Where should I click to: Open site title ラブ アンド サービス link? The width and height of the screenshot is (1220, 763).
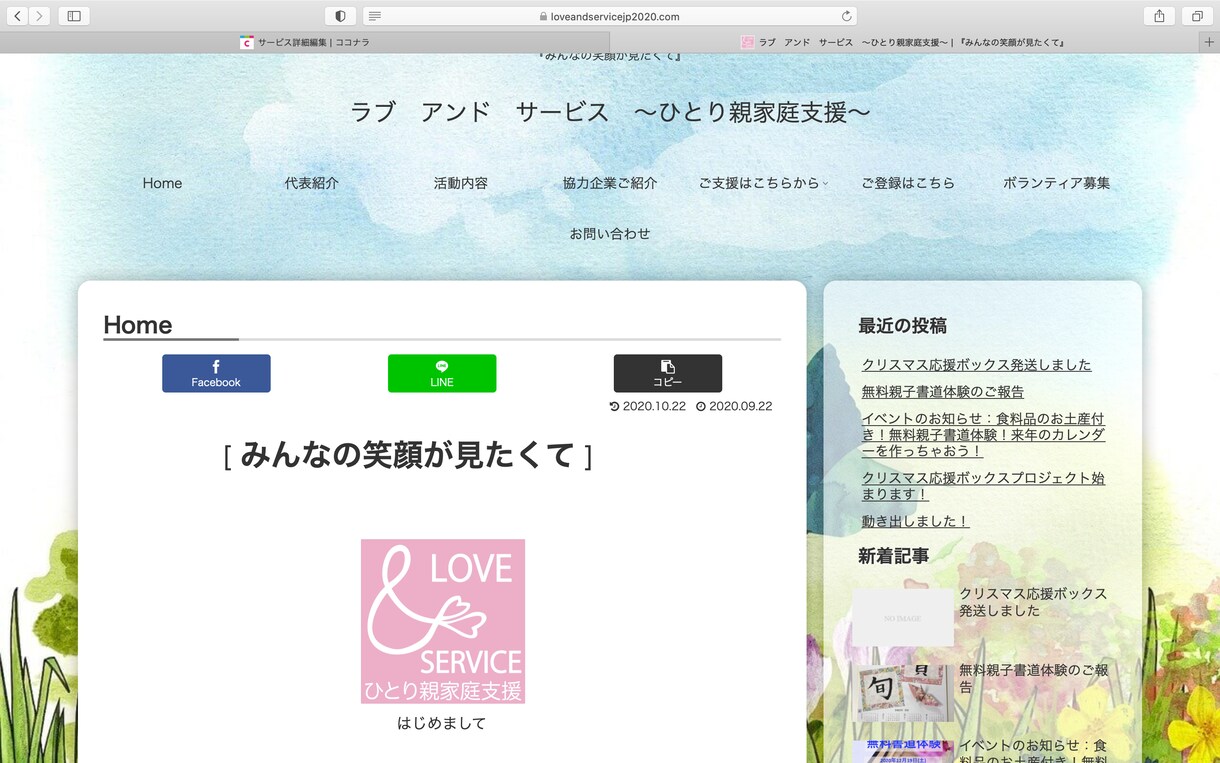[610, 112]
